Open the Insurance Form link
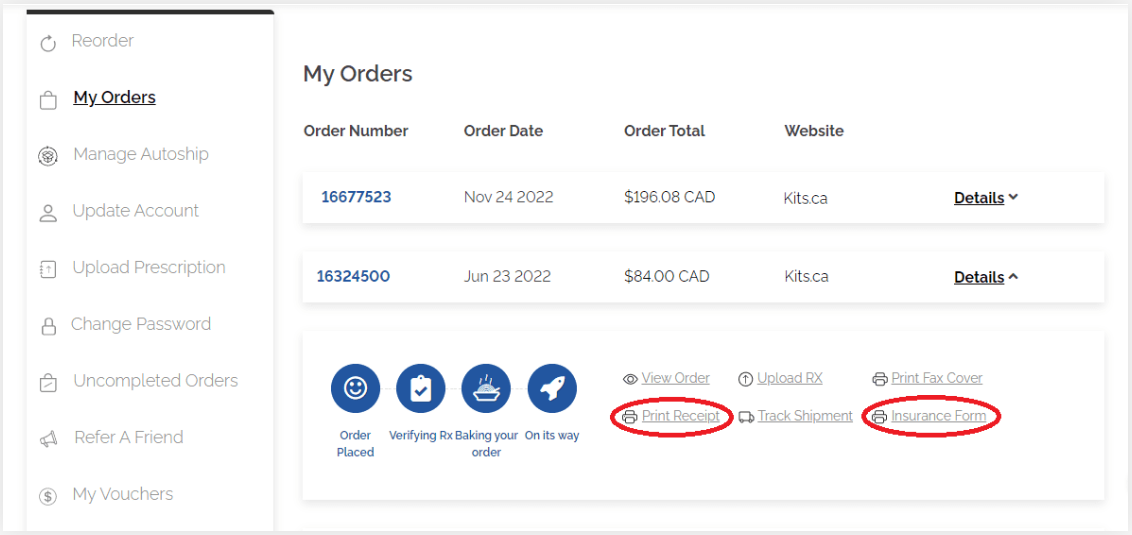 pyautogui.click(x=938, y=416)
